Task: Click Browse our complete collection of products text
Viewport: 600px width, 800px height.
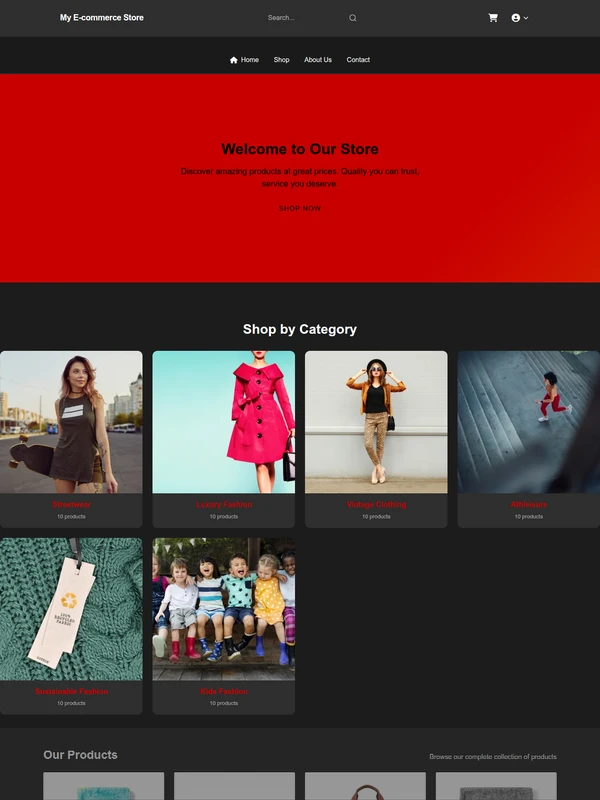Action: coord(493,757)
